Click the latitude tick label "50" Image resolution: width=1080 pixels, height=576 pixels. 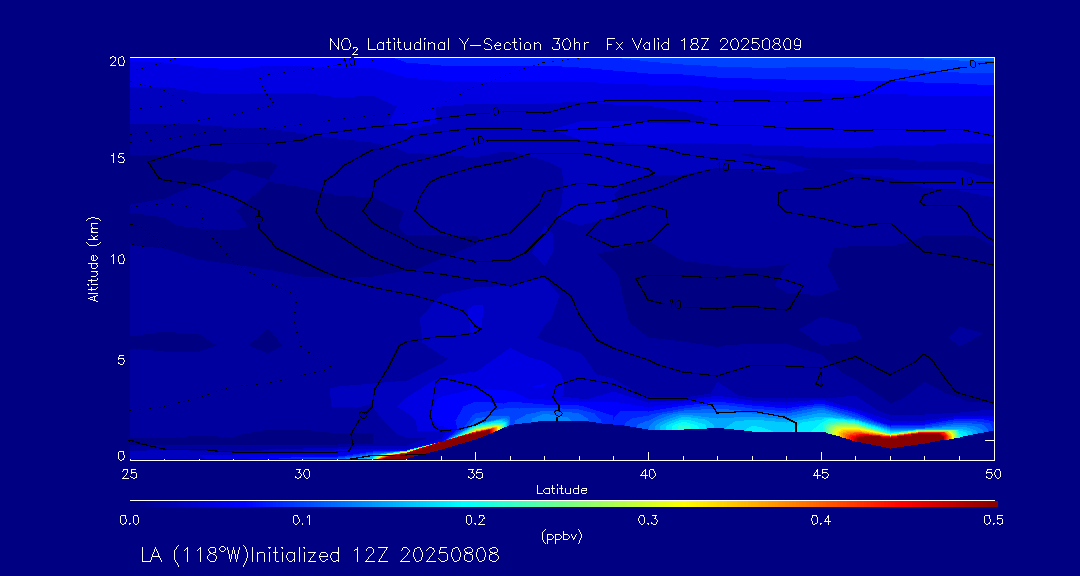[994, 474]
